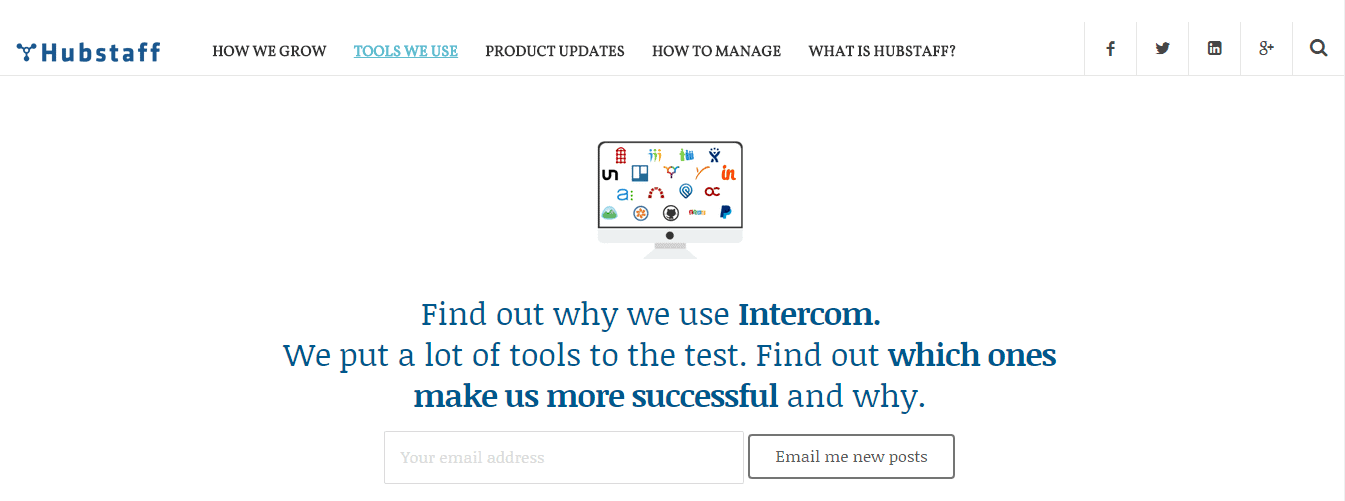This screenshot has width=1345, height=501.
Task: Go to Product Updates section
Action: [x=554, y=51]
